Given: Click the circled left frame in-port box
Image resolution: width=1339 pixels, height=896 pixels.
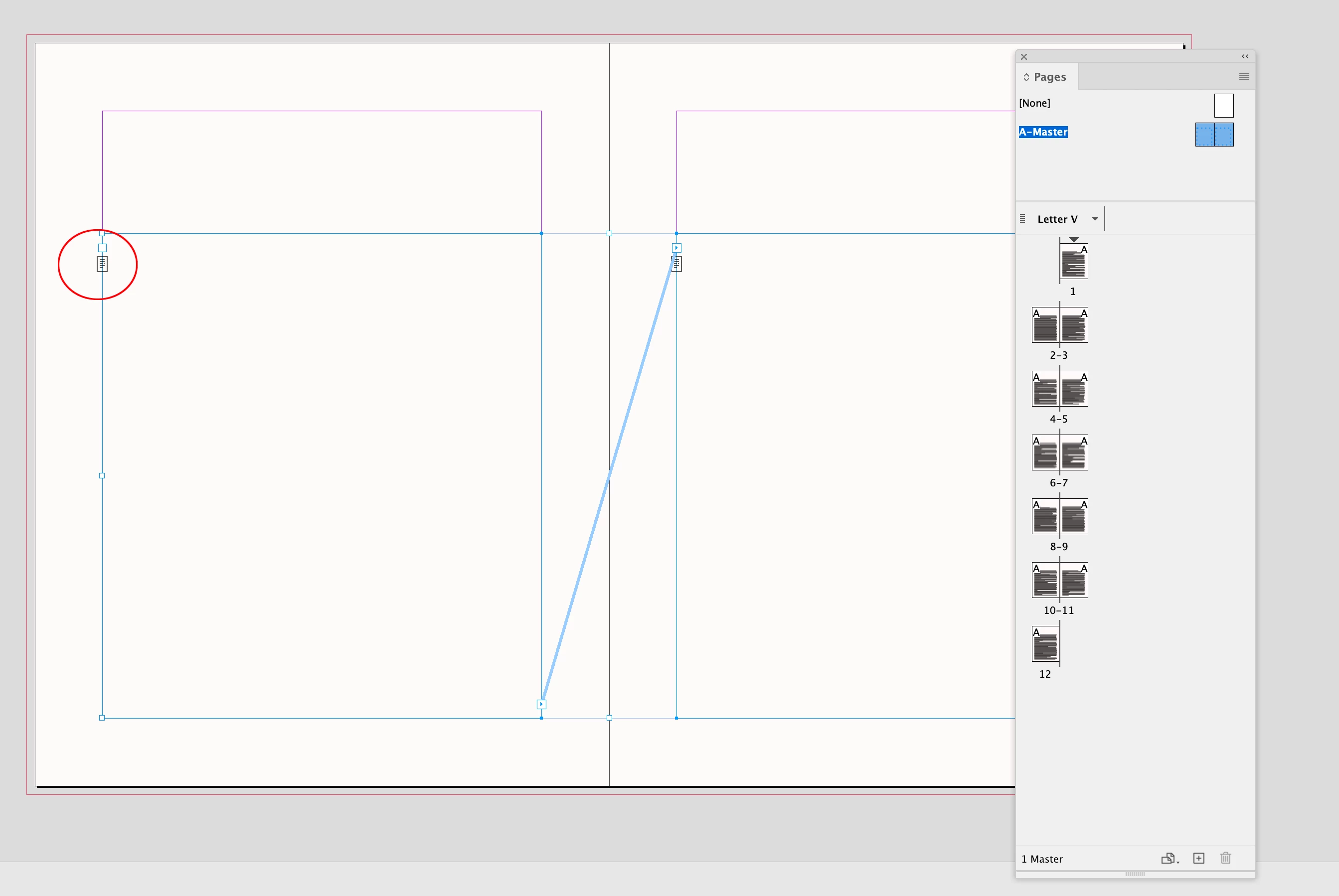Looking at the screenshot, I should [102, 248].
